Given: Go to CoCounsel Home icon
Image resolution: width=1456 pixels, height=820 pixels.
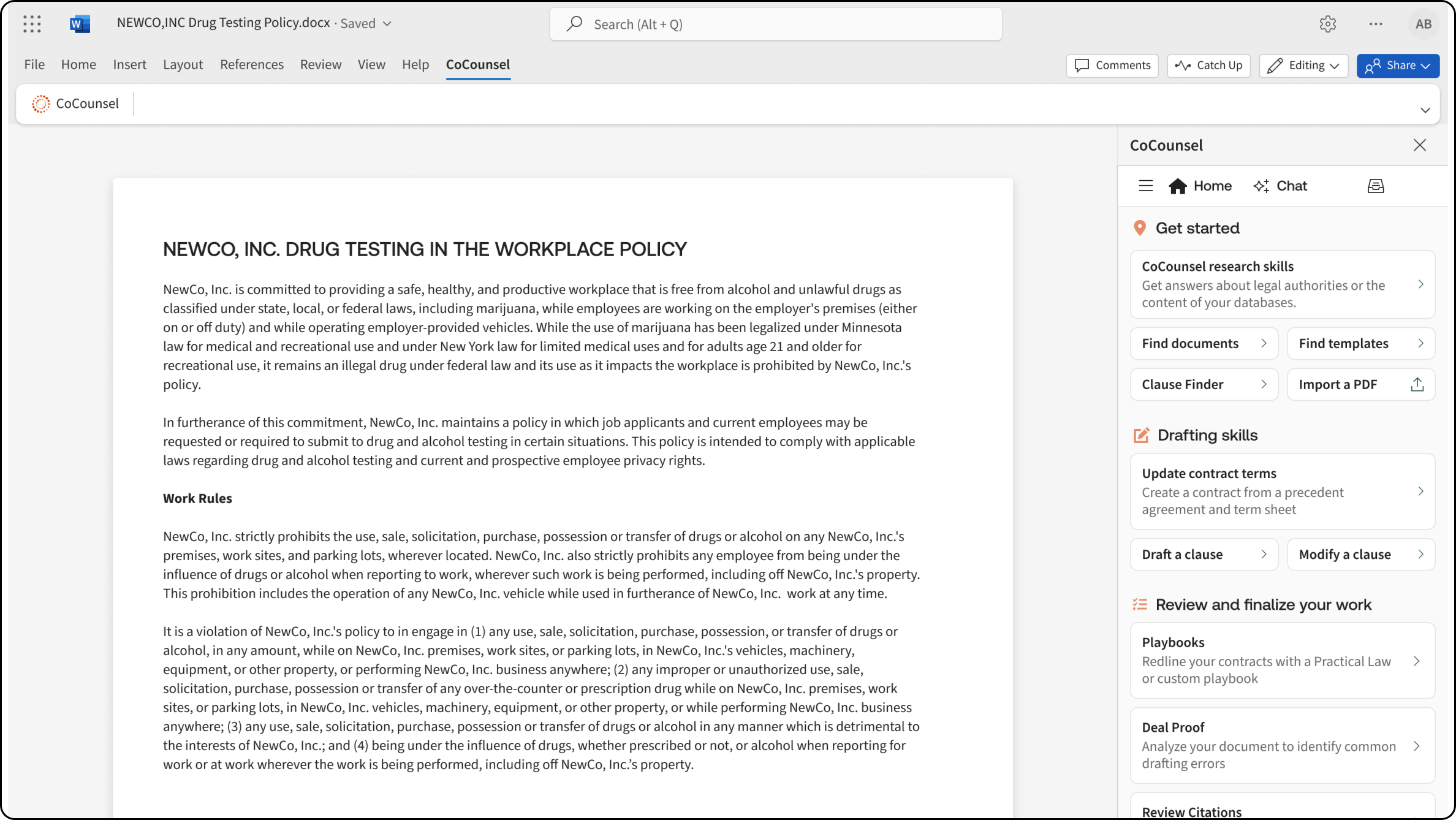Looking at the screenshot, I should point(1177,186).
